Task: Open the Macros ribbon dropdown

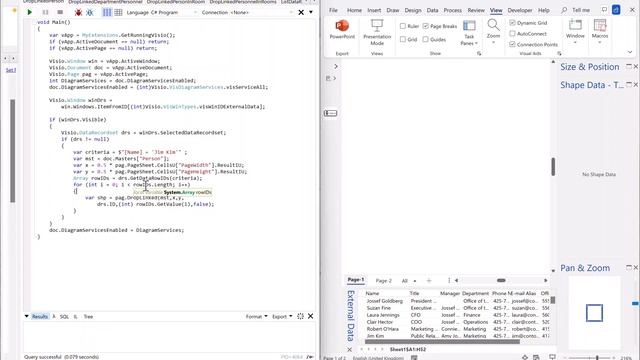Action: 600,31
